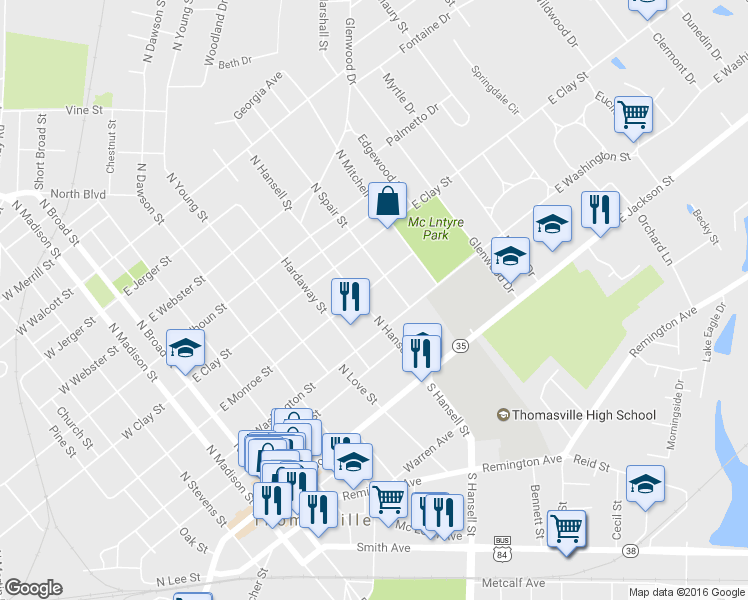Click the shopping cart marker near Clermont Dr
Viewport: 748px width, 600px height.
634,118
